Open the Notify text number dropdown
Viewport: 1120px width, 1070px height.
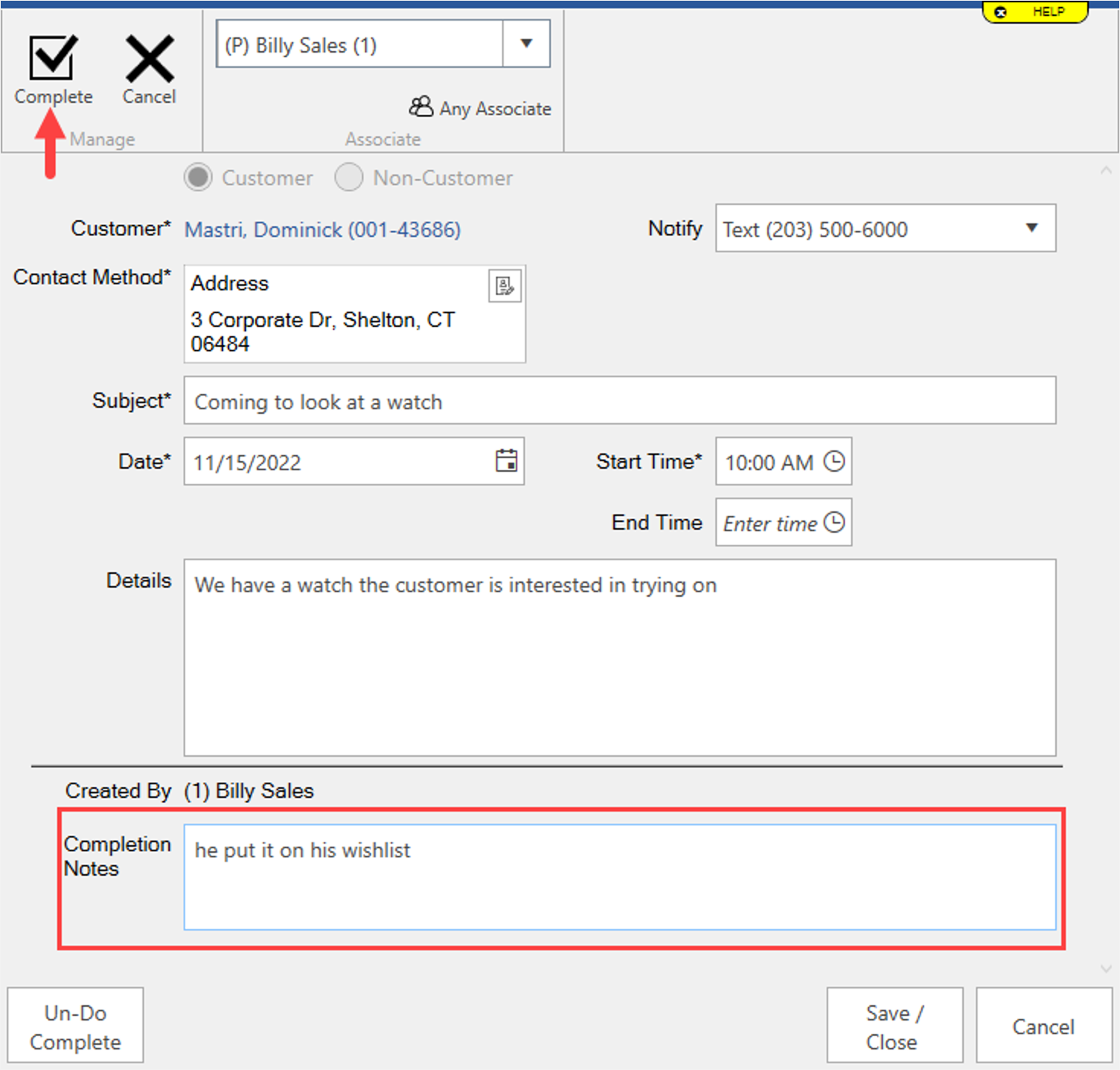[1032, 228]
